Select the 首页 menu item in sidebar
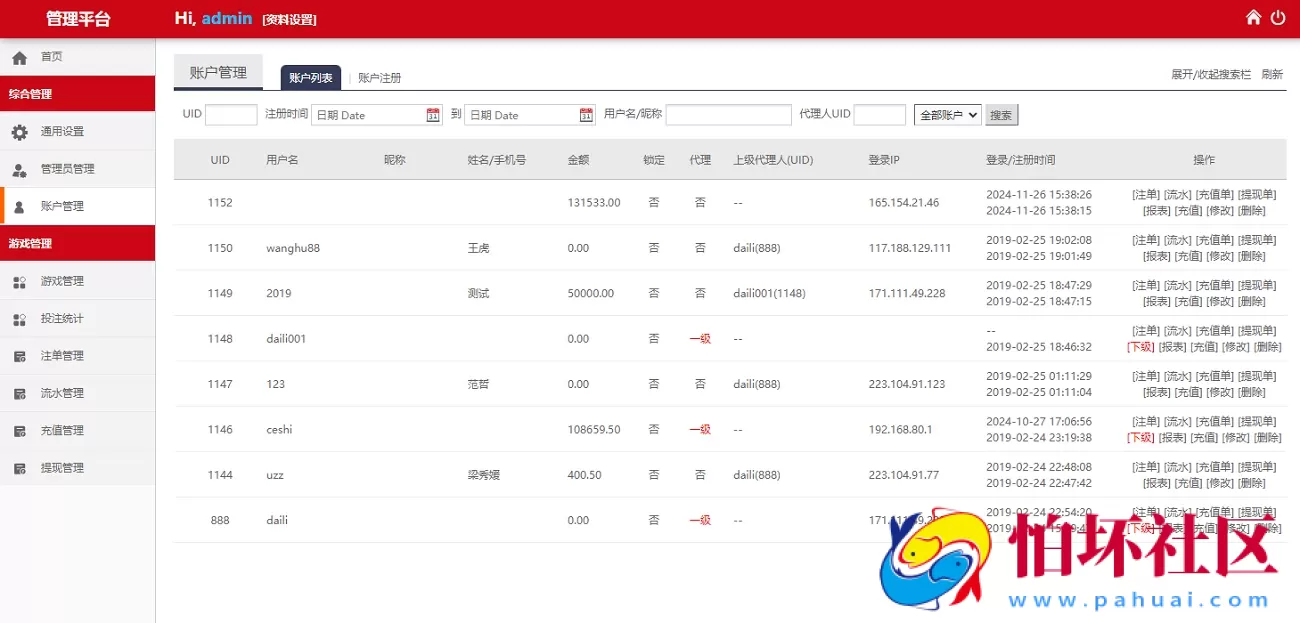 [x=51, y=56]
